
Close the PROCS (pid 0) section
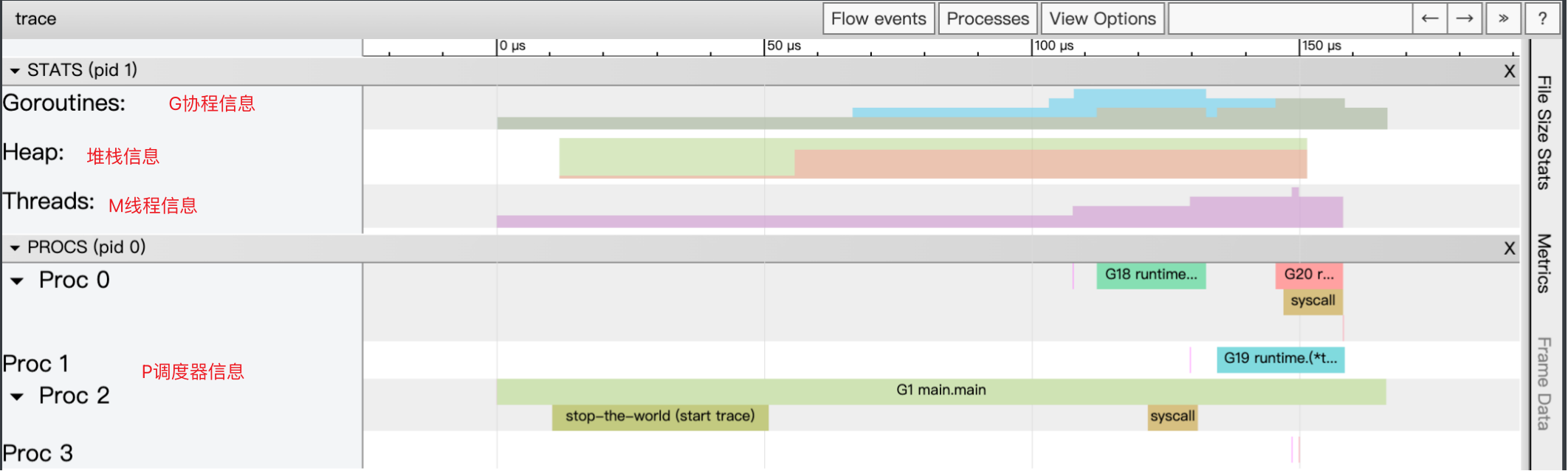1509,249
